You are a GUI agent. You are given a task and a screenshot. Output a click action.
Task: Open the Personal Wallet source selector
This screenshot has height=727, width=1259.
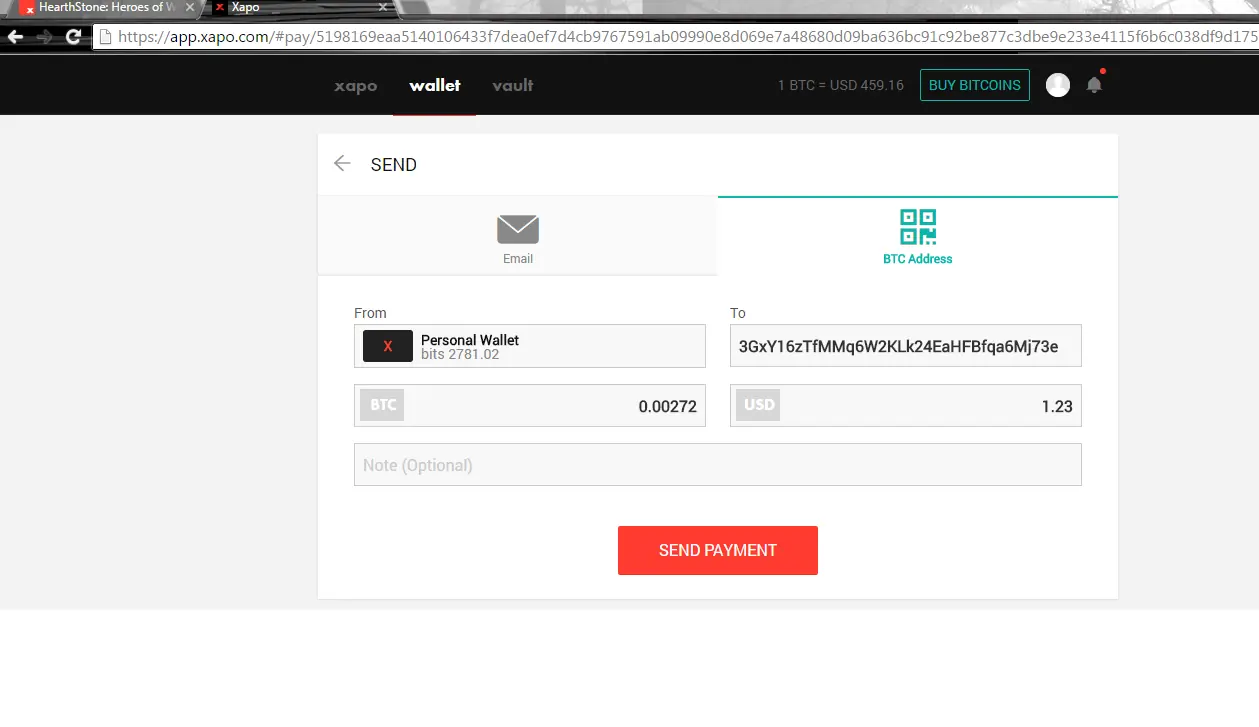[x=530, y=346]
